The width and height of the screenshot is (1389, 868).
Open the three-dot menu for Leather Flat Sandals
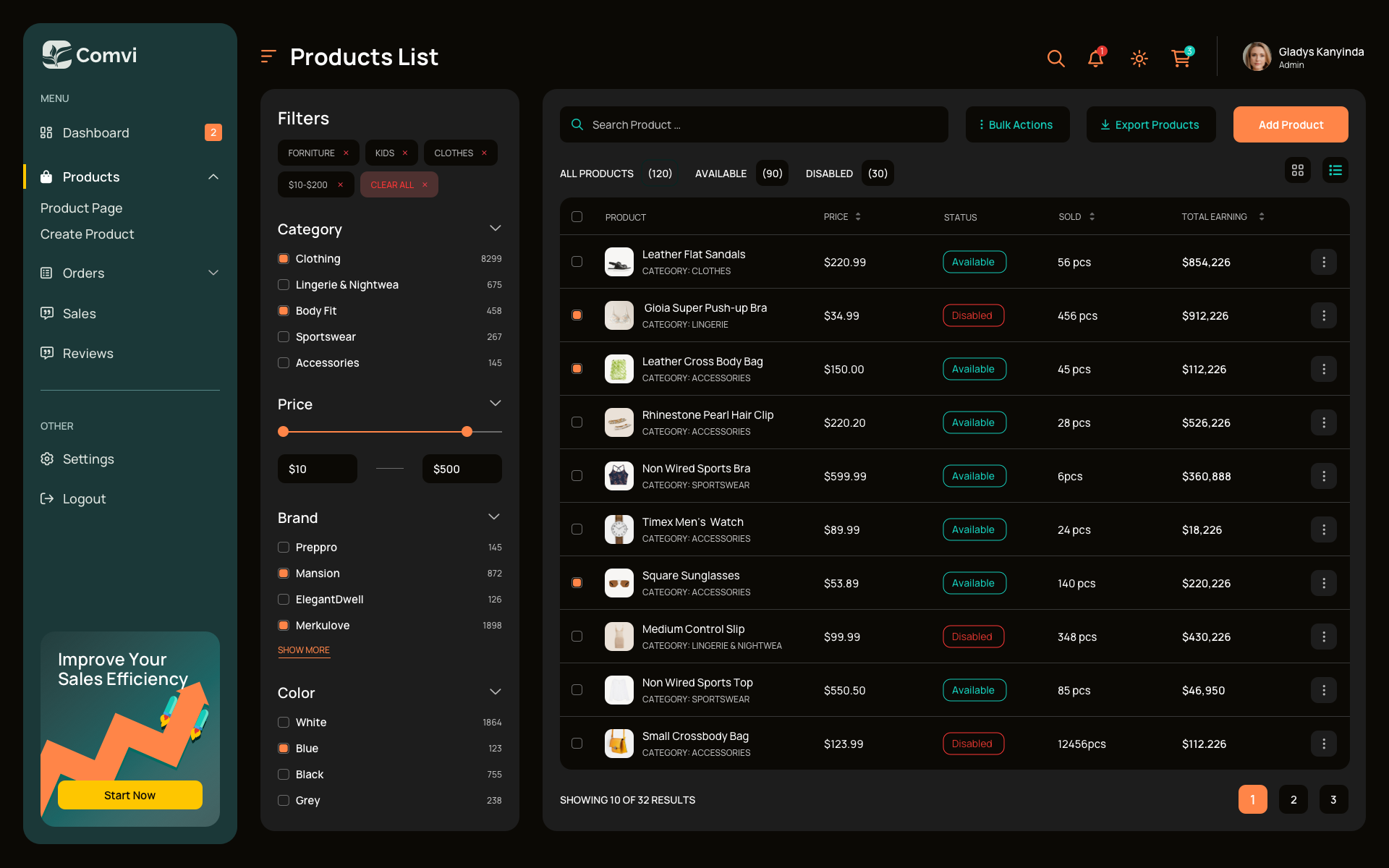click(1324, 262)
